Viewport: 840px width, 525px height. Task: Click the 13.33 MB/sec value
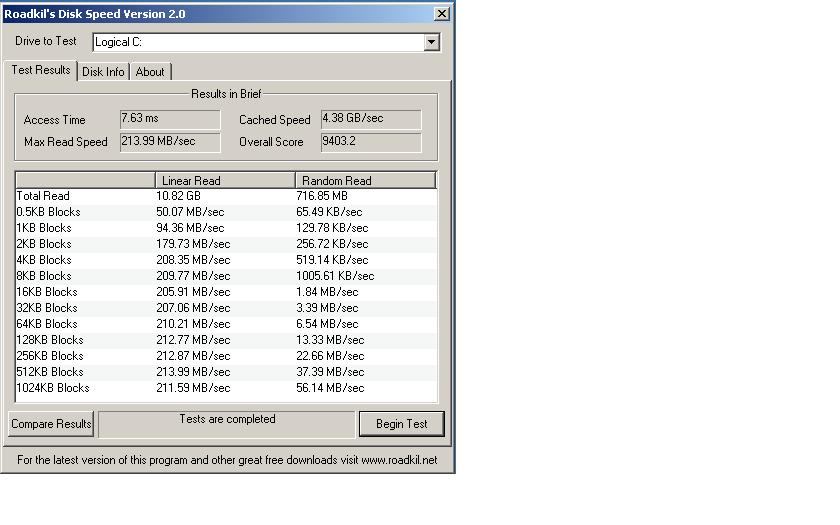click(330, 340)
